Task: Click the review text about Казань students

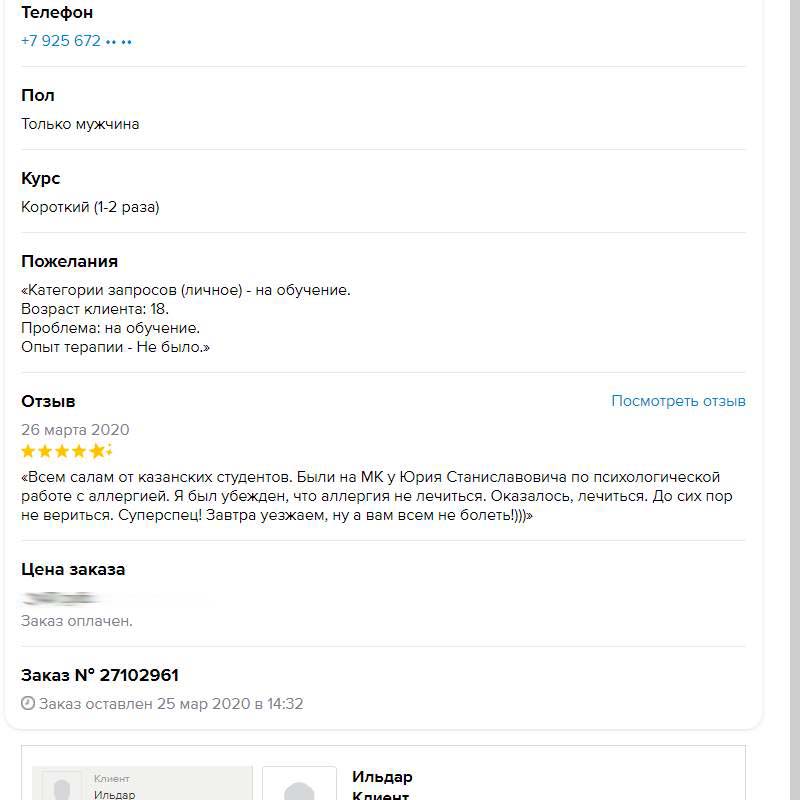Action: point(370,497)
